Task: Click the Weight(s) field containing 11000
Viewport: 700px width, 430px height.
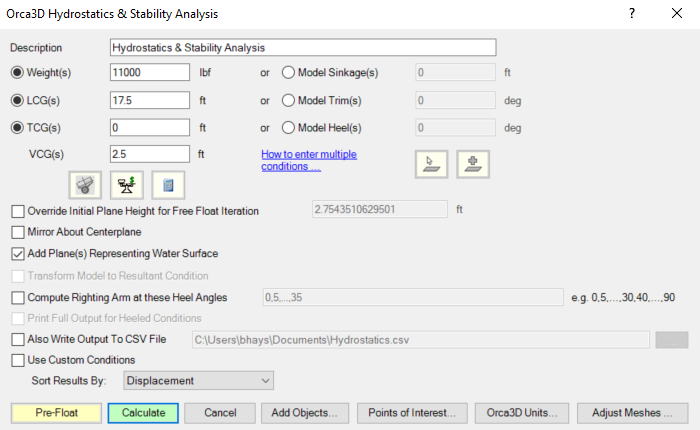Action: 150,72
